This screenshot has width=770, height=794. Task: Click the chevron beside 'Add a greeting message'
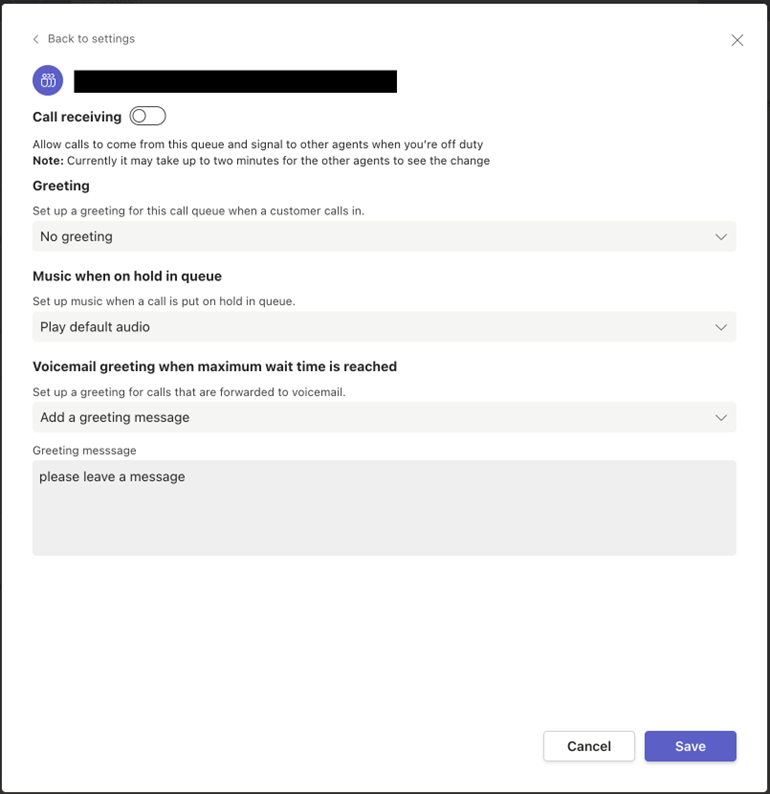coord(721,417)
